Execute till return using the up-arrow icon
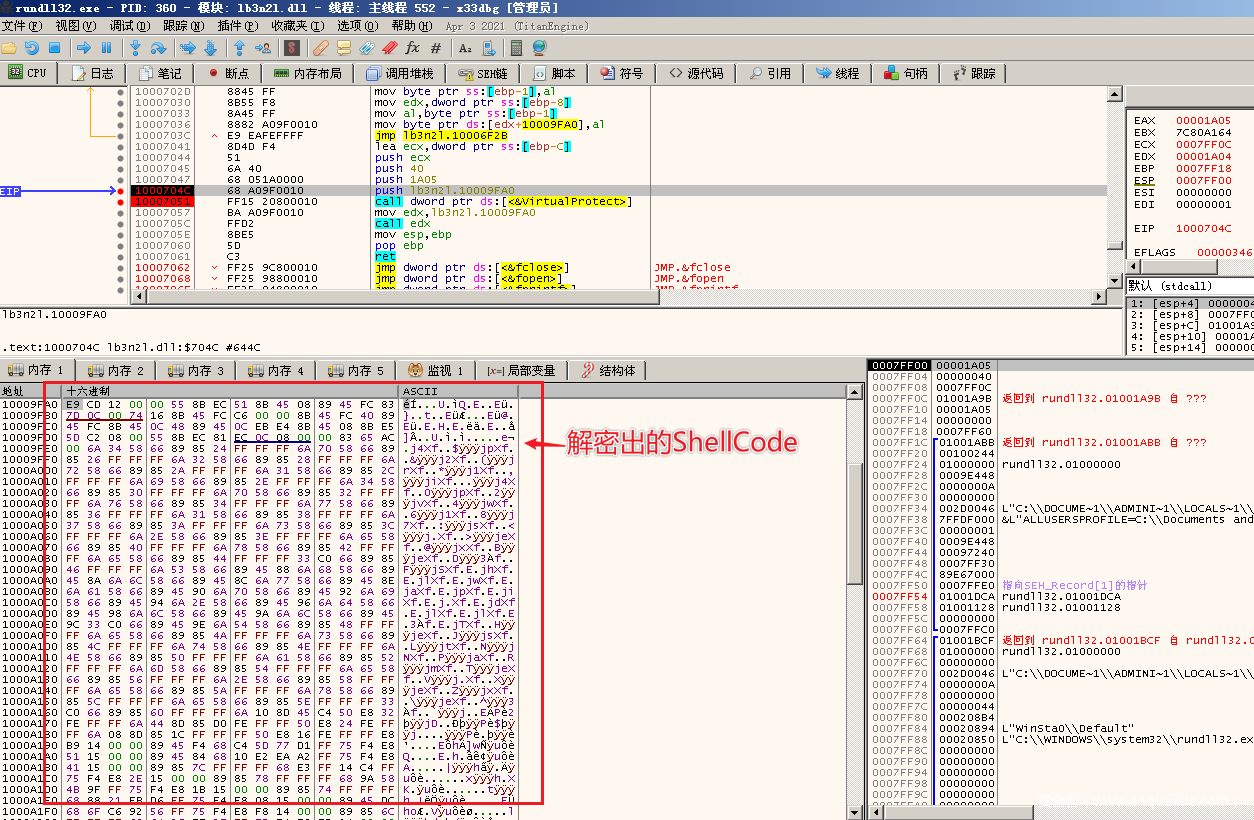This screenshot has height=820, width=1254. [240, 47]
